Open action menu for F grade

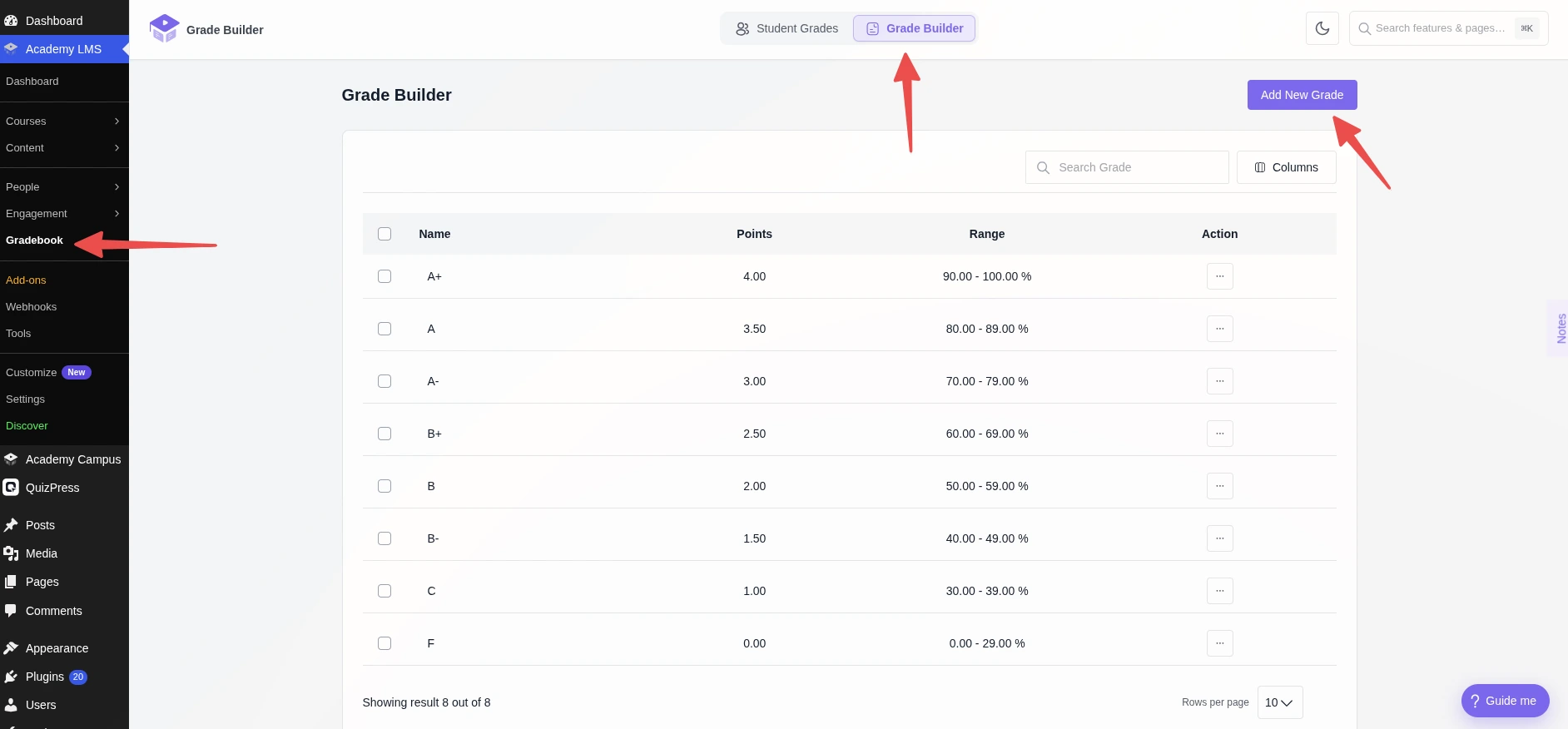pos(1219,643)
